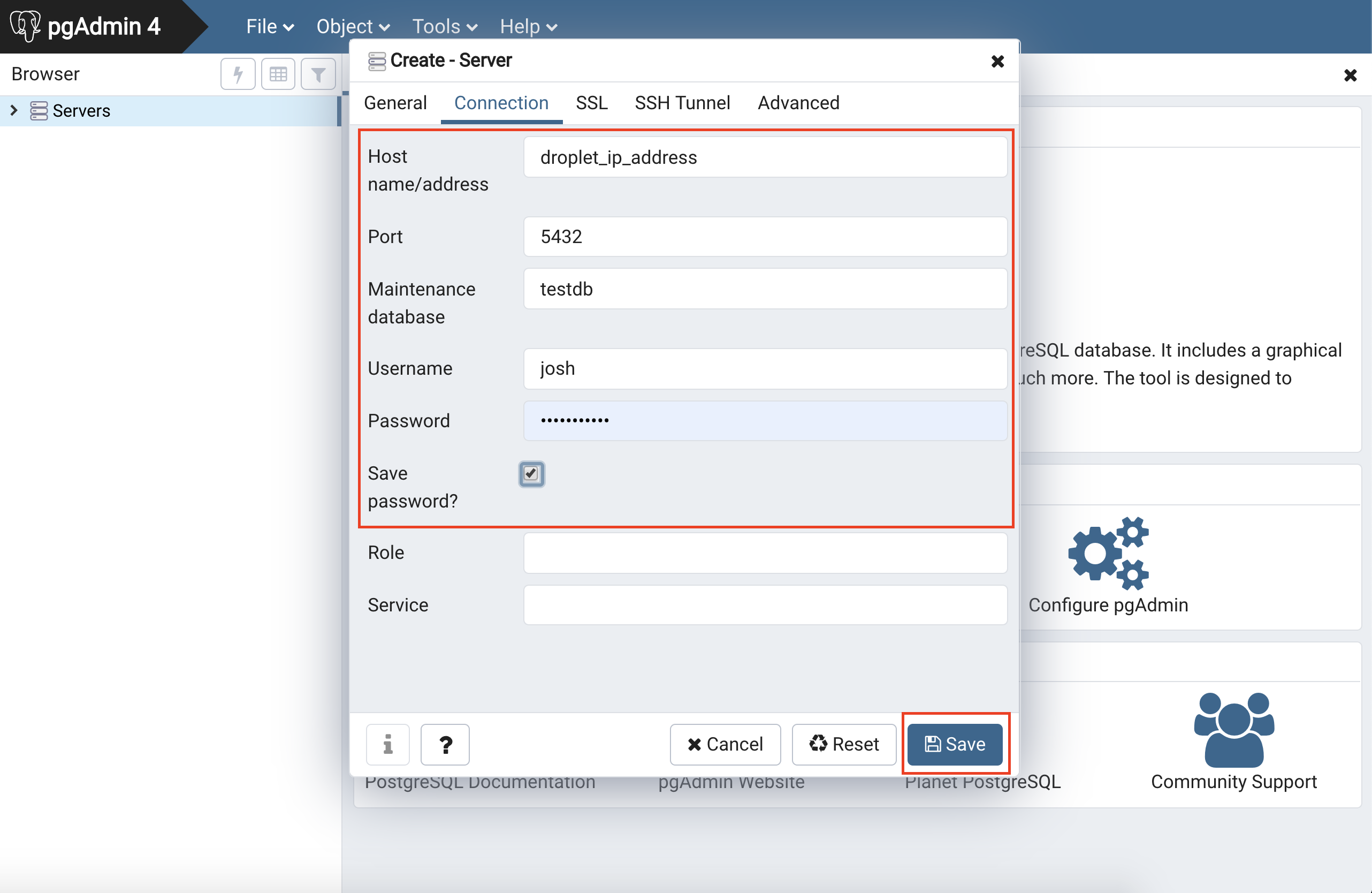Expand the Servers tree node
The image size is (1372, 893).
14,110
